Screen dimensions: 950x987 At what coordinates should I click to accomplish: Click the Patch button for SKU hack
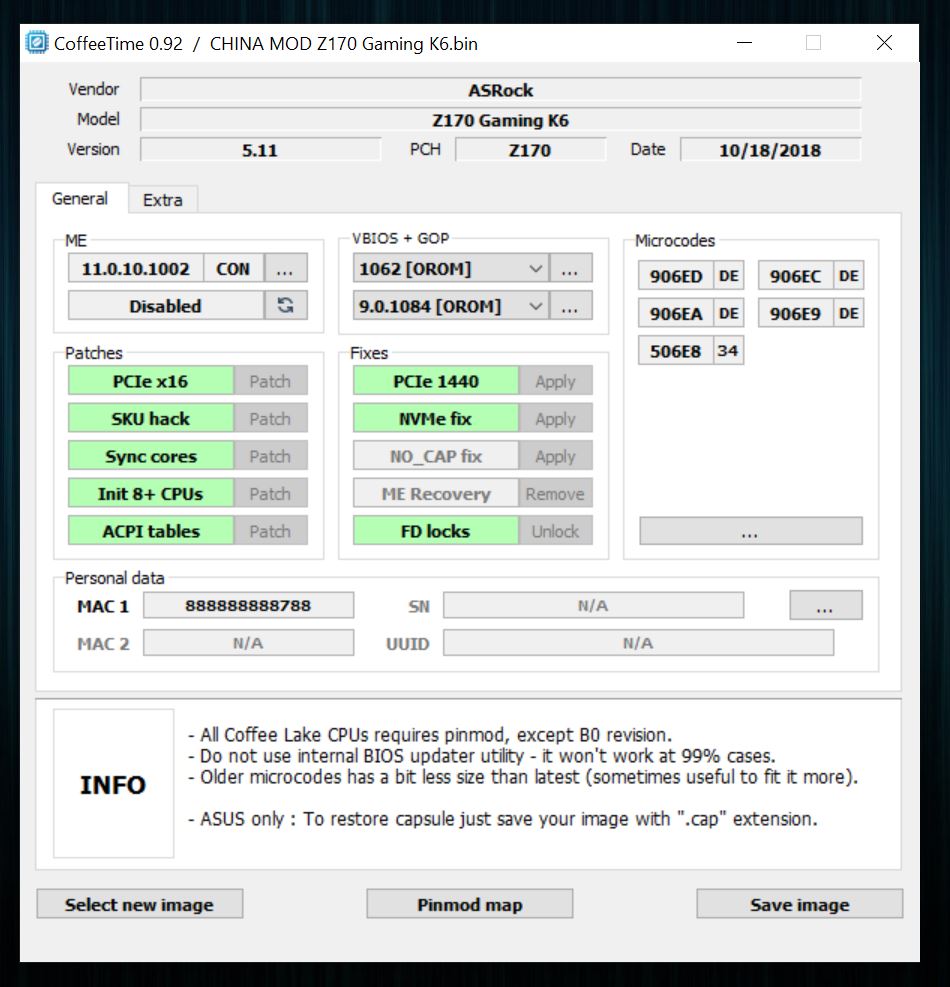270,419
